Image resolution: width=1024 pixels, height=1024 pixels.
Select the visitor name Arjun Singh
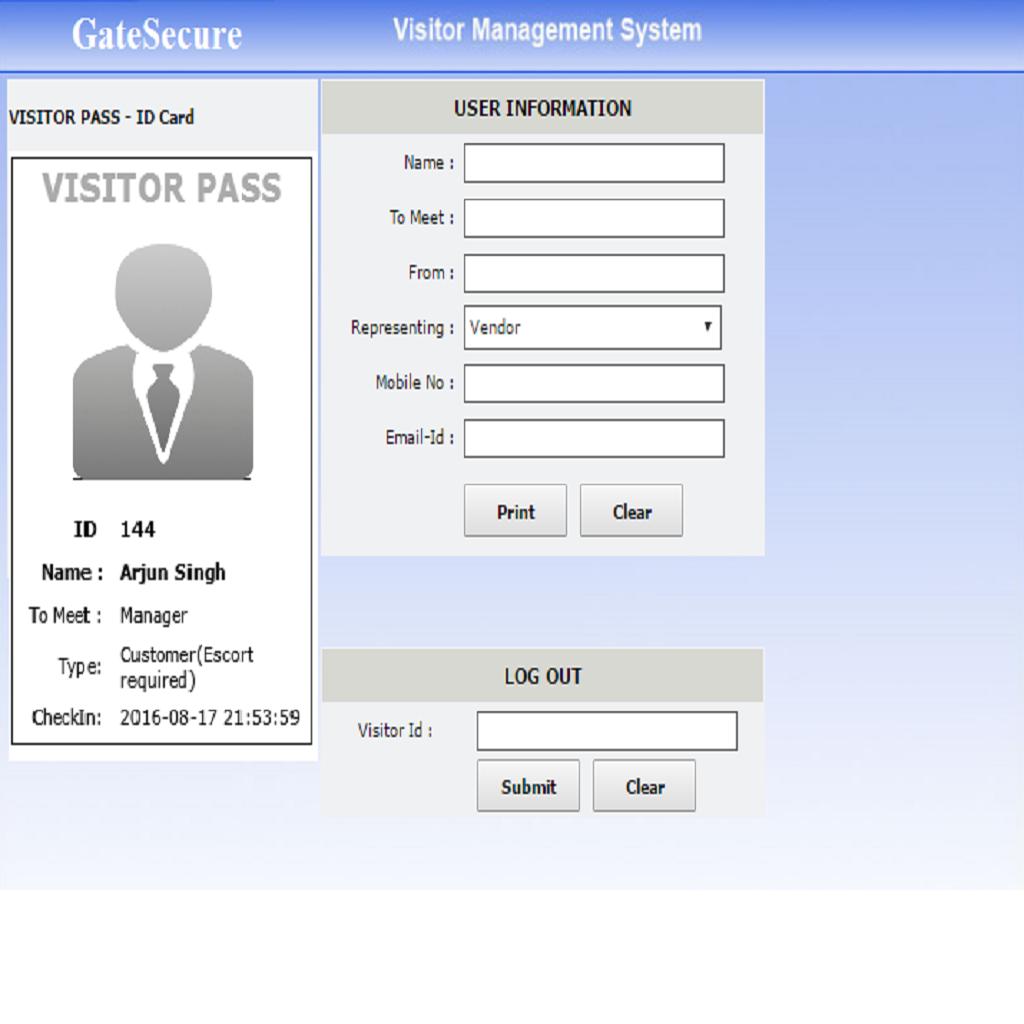pos(173,573)
